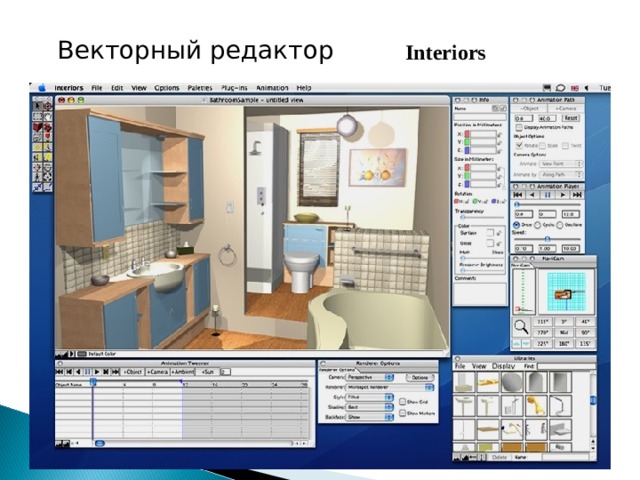640x480 pixels.
Task: Open the Plug-ins menu
Action: (x=234, y=88)
